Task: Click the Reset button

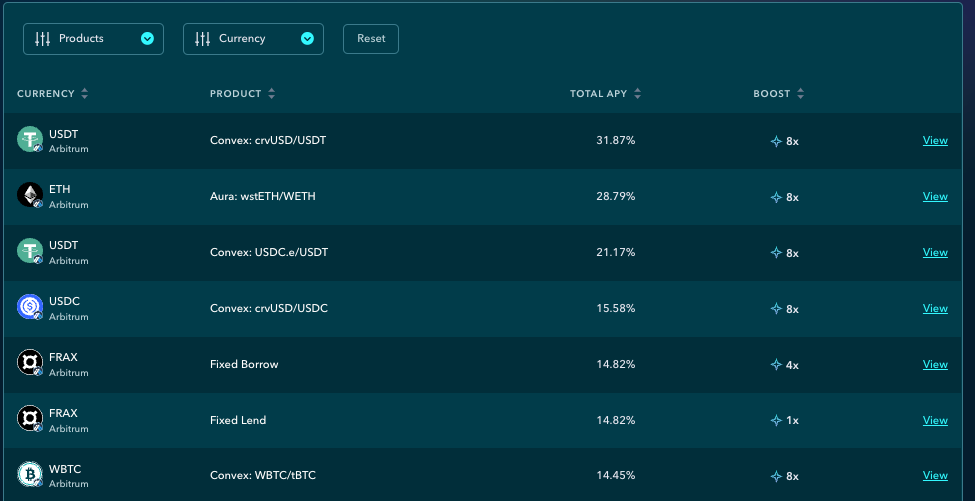Action: pos(371,39)
